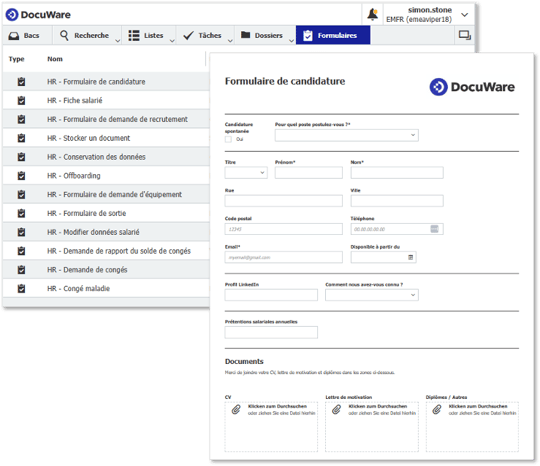Open HR - Offboarding
Image resolution: width=540 pixels, height=466 pixels.
click(x=74, y=176)
